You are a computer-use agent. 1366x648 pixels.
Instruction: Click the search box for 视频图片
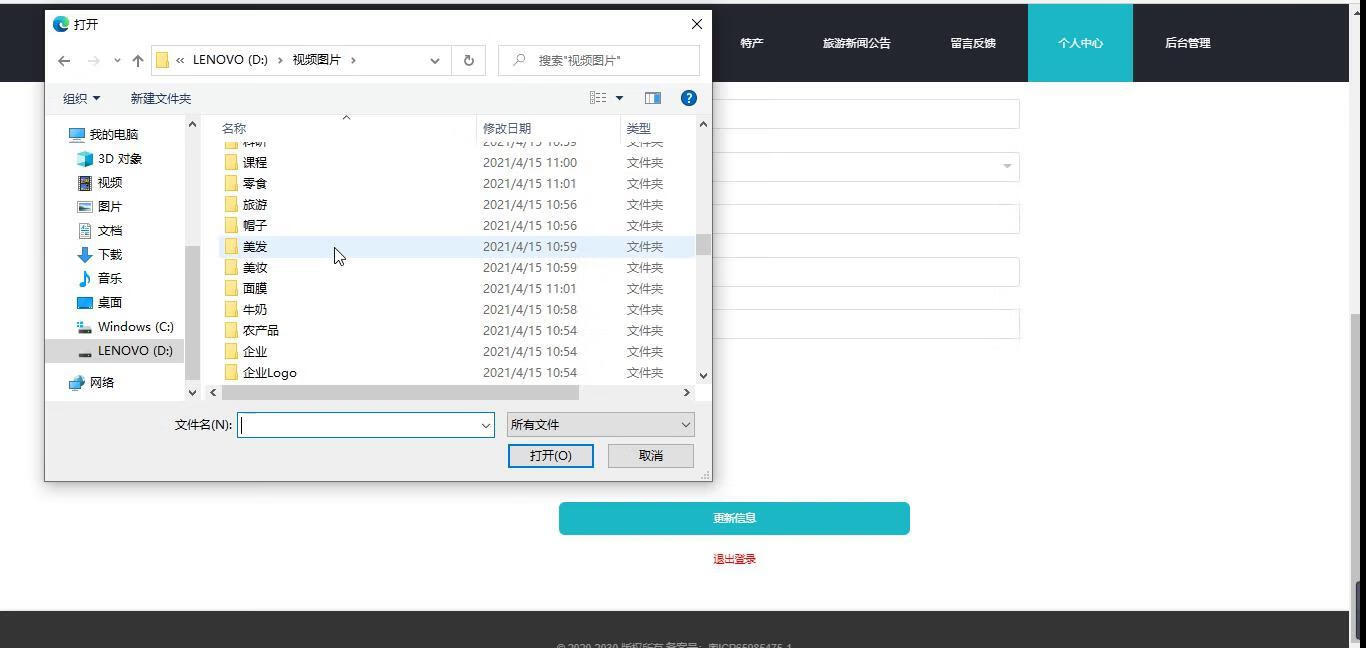pyautogui.click(x=599, y=60)
